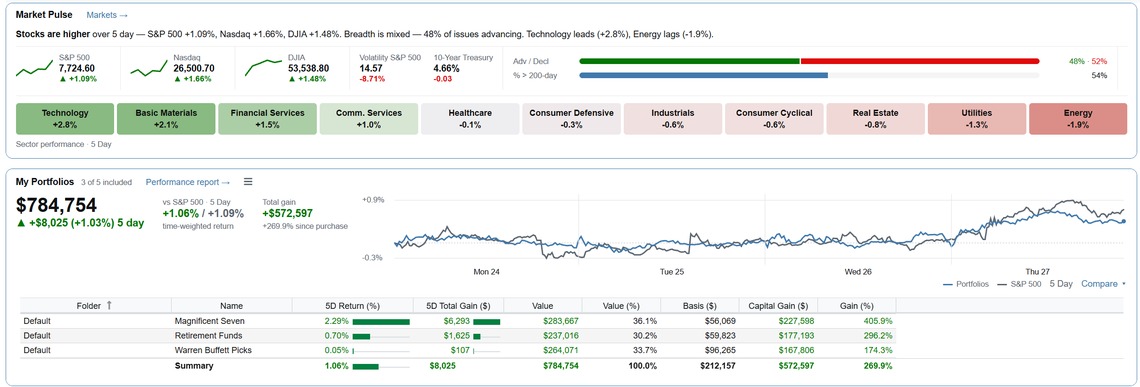The image size is (1140, 387).
Task: Sort by the Name column header
Action: [231, 306]
